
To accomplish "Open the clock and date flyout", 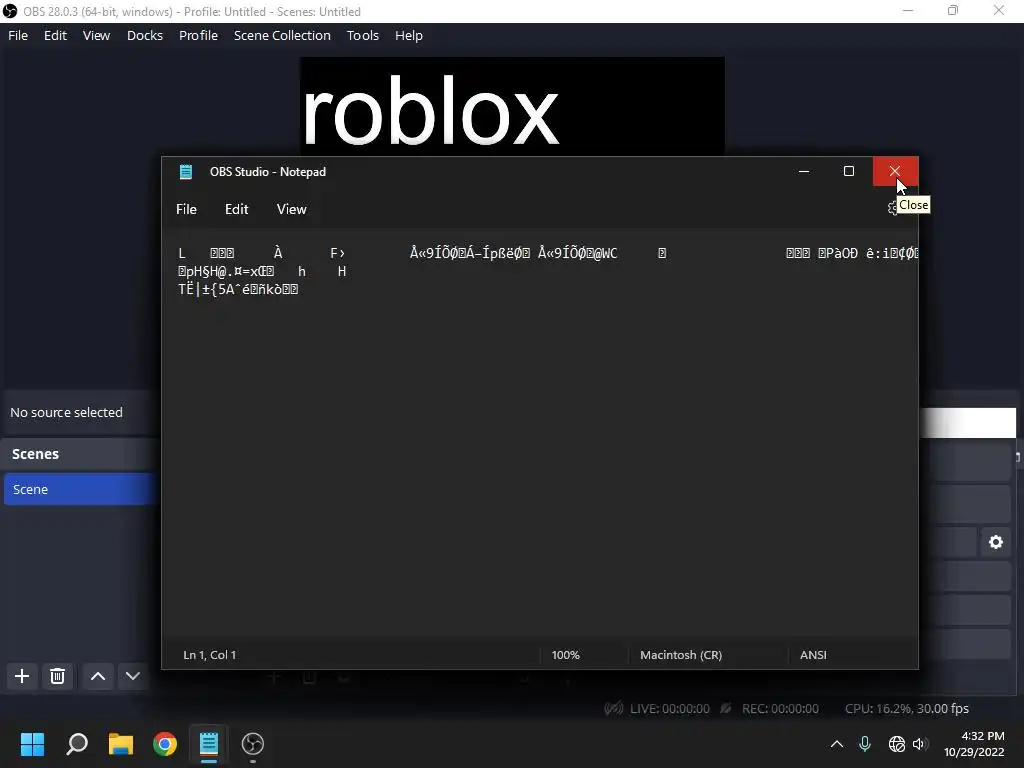I will pyautogui.click(x=974, y=744).
